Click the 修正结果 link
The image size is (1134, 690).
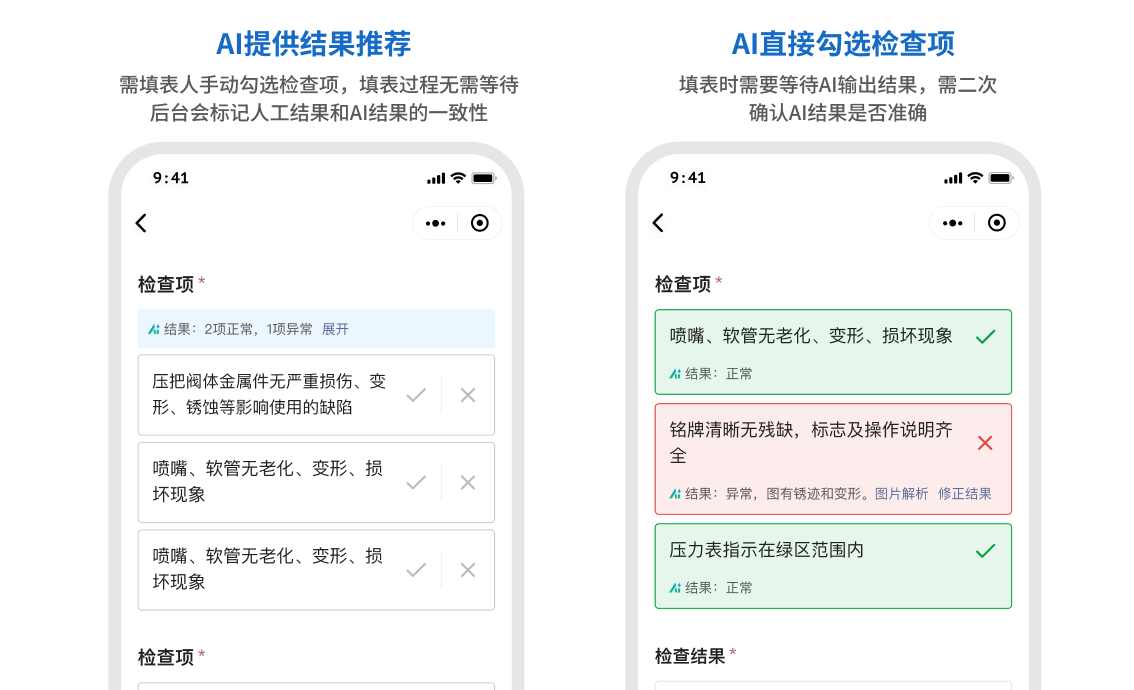click(964, 494)
